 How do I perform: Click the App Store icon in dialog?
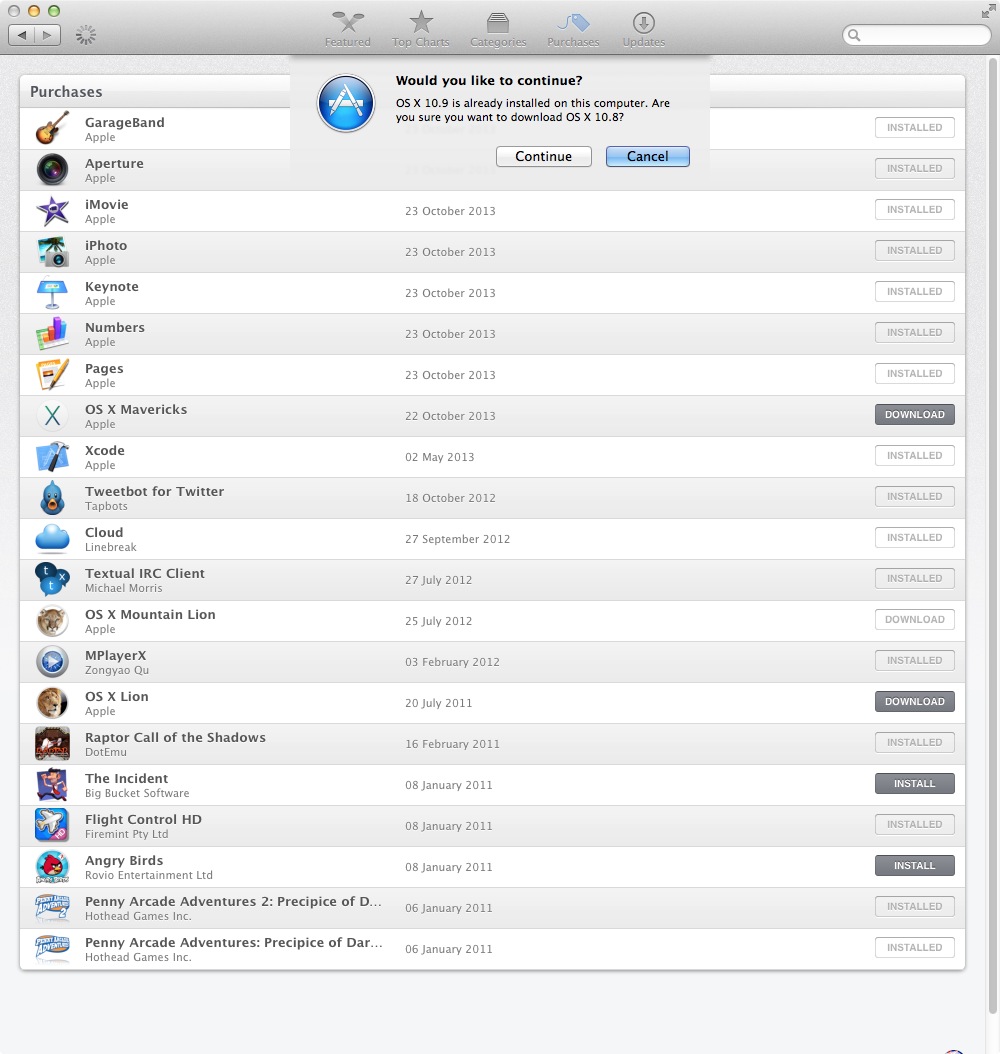346,104
